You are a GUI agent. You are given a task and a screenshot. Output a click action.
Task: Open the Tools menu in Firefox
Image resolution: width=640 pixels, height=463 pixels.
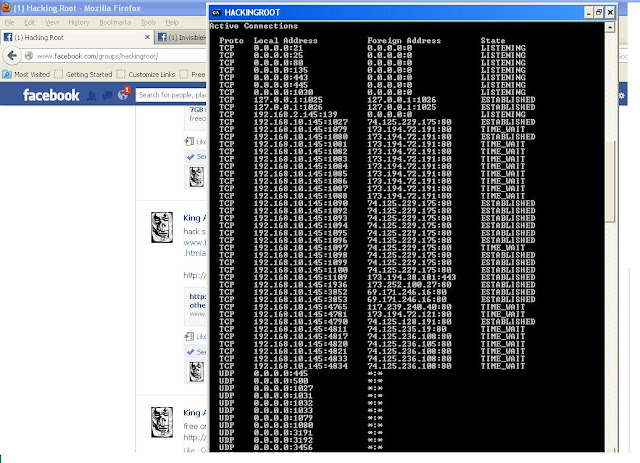click(x=148, y=22)
